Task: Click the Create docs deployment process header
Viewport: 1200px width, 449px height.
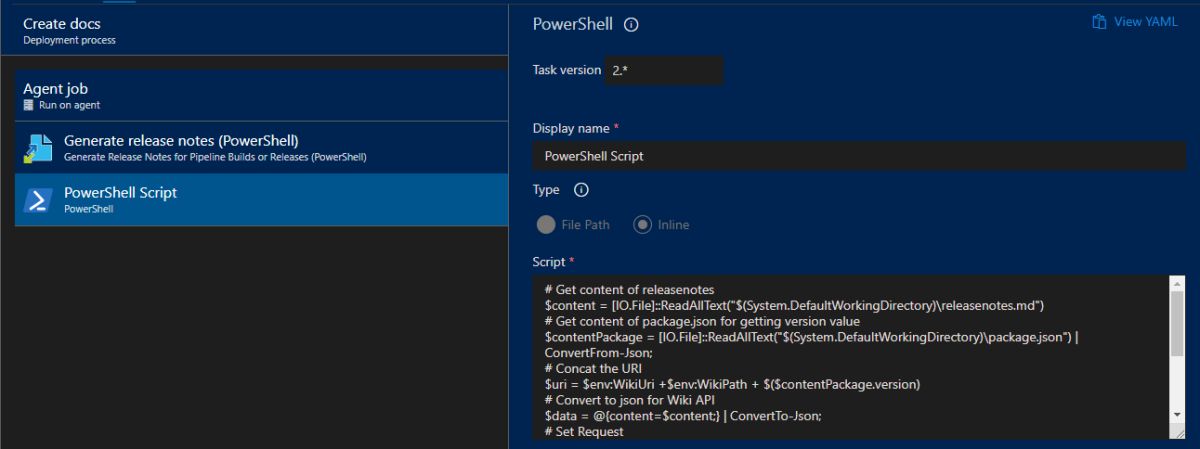Action: coord(254,30)
